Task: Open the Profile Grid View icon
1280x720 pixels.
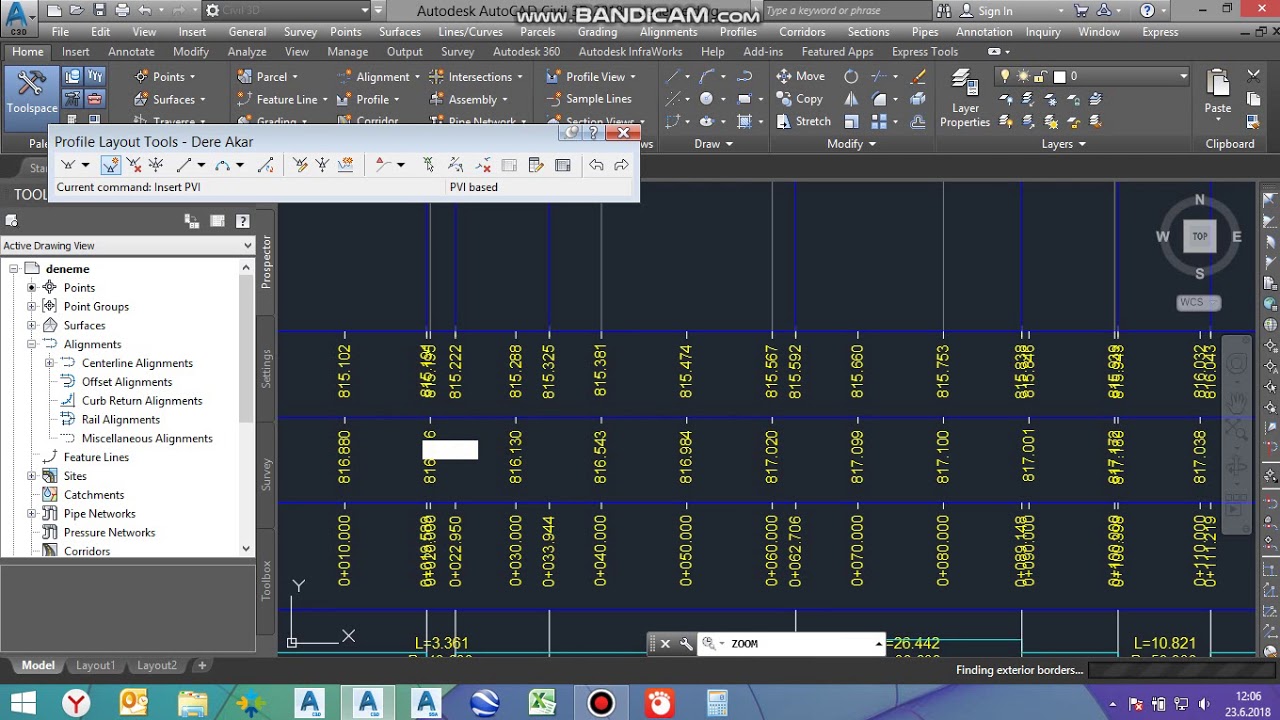Action: [x=562, y=165]
